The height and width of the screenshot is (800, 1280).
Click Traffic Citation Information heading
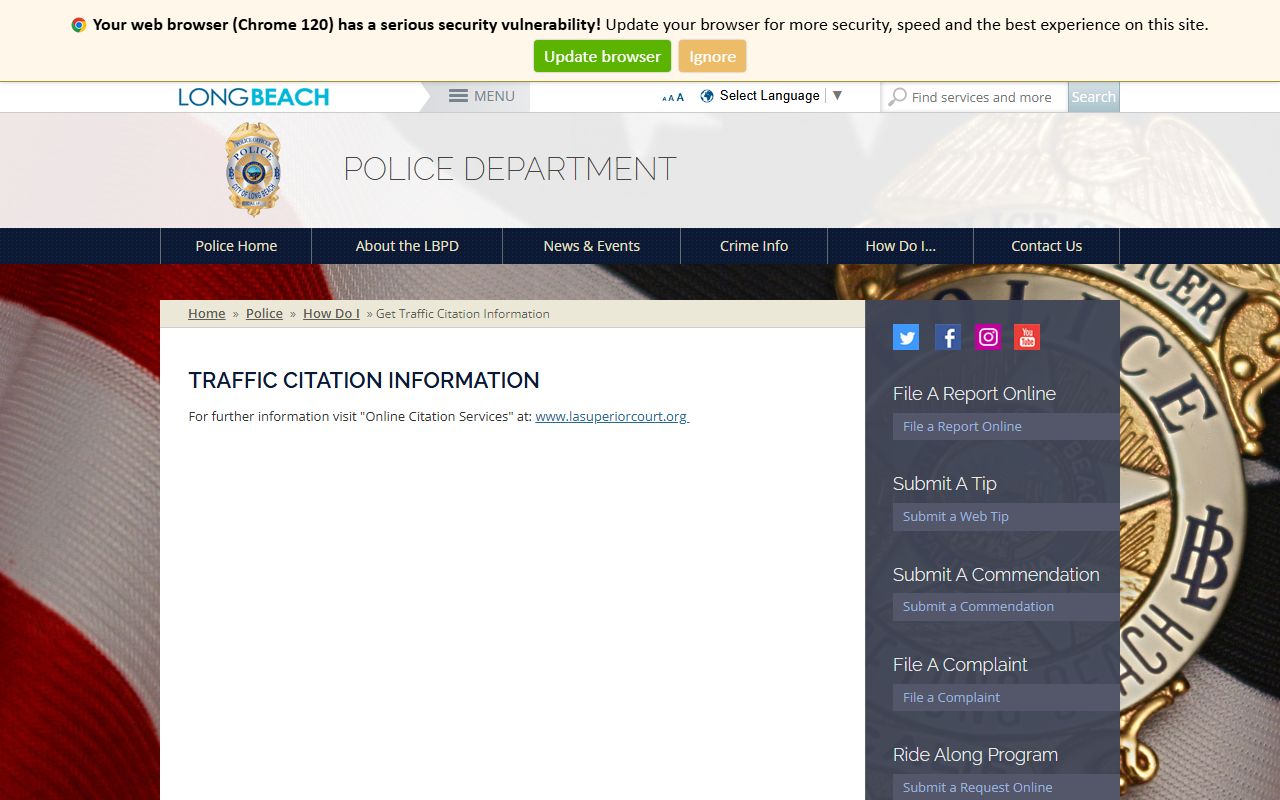pos(364,380)
